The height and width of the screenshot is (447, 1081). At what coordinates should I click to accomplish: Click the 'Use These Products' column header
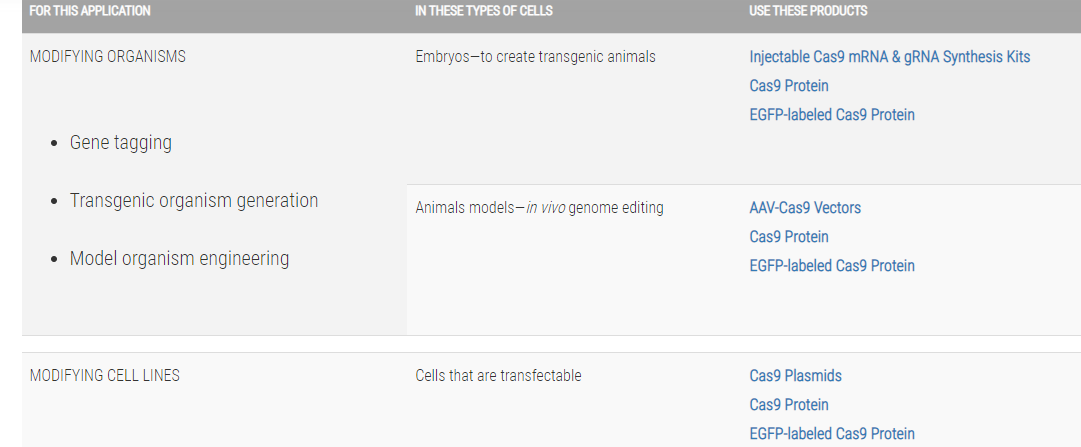click(808, 11)
